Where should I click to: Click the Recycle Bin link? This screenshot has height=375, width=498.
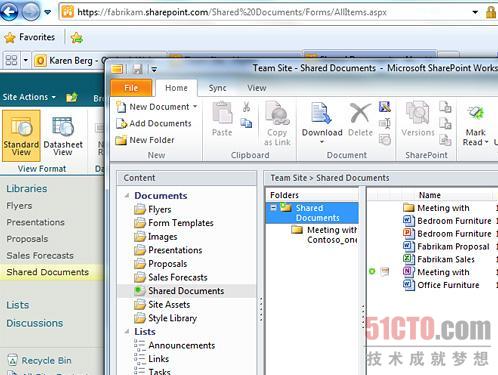[x=46, y=360]
